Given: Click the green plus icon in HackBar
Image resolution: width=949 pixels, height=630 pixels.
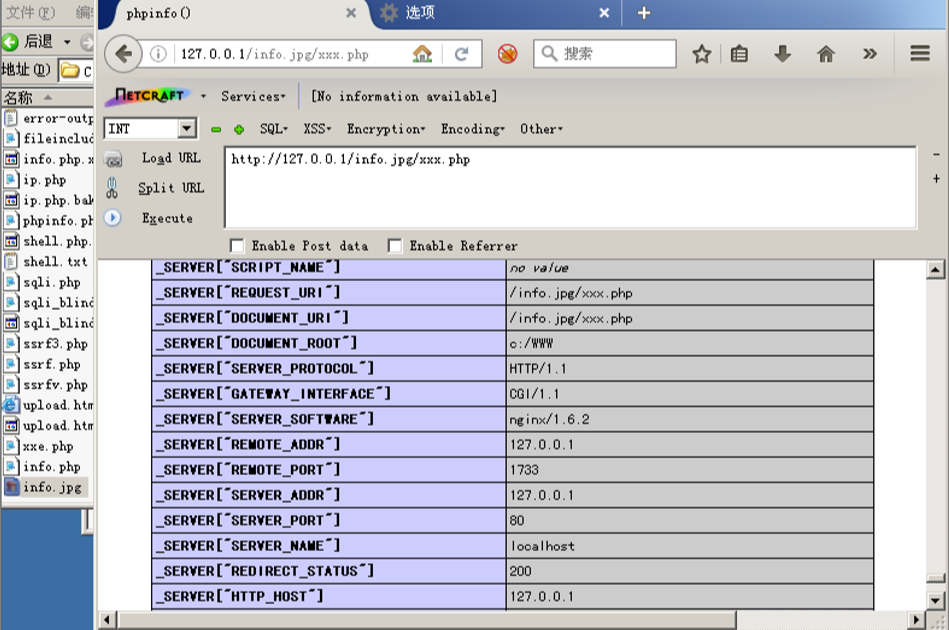Looking at the screenshot, I should pos(239,129).
